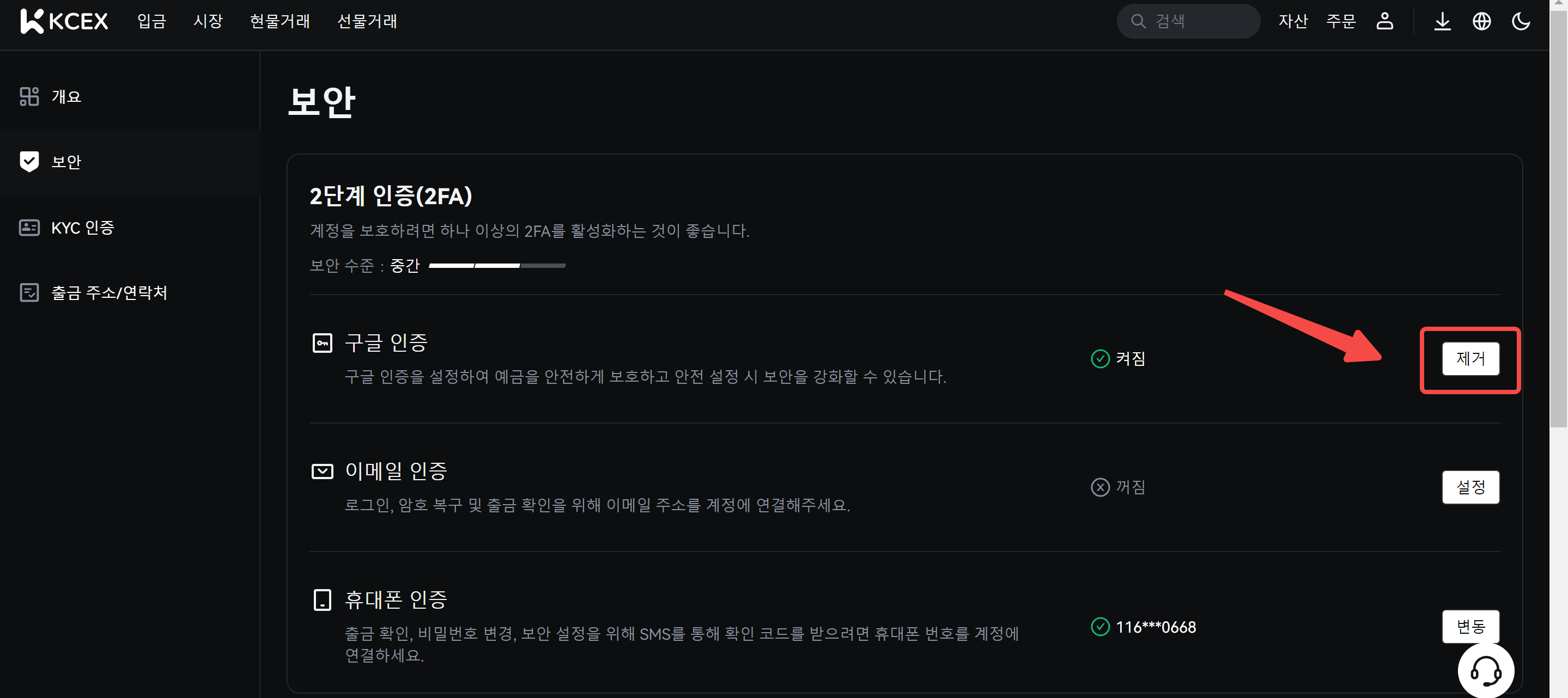Click the download app icon
The height and width of the screenshot is (698, 1568).
pos(1442,21)
